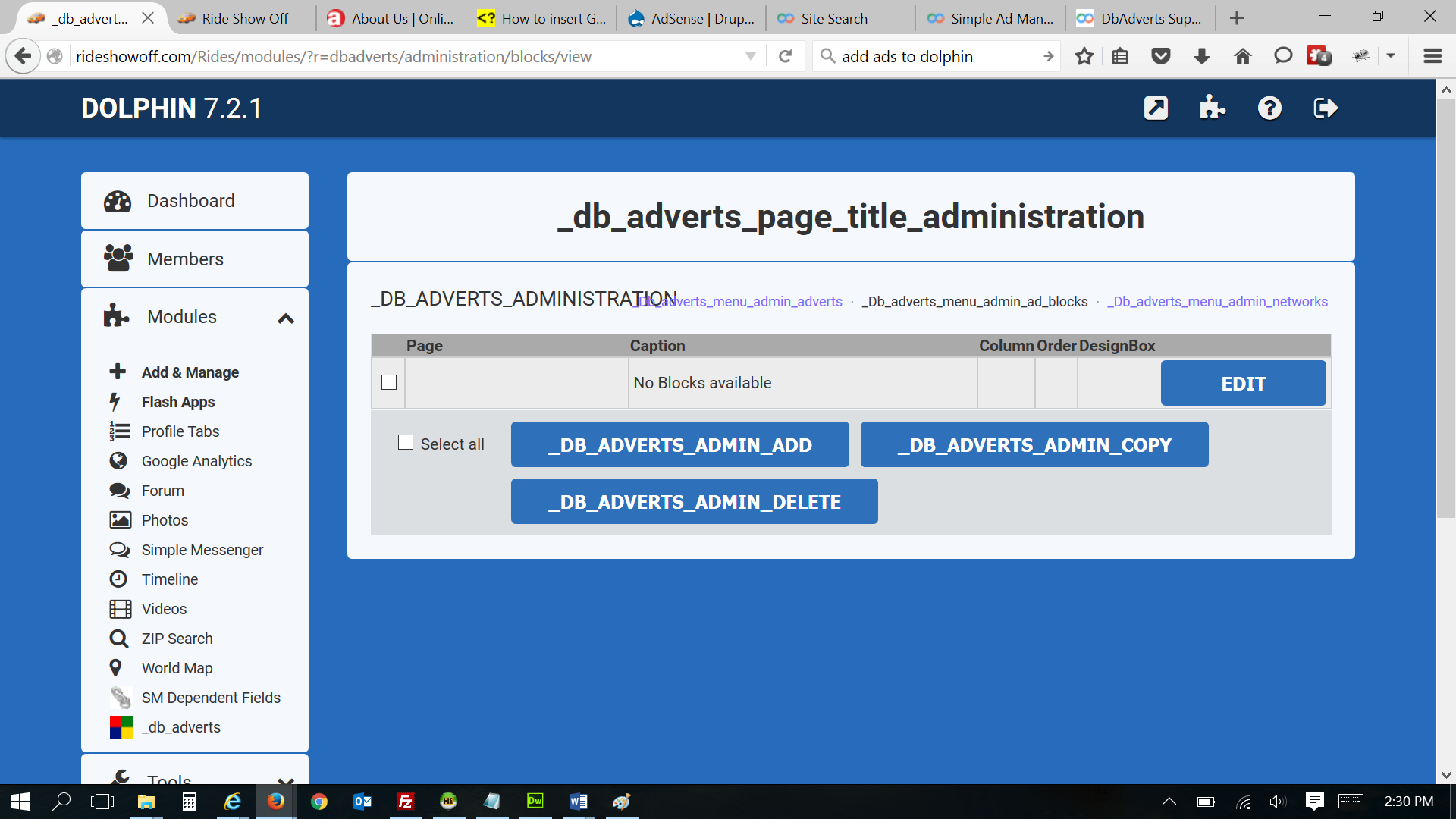The width and height of the screenshot is (1456, 819).
Task: Switch to the Ride Show Off tab
Action: pos(235,18)
